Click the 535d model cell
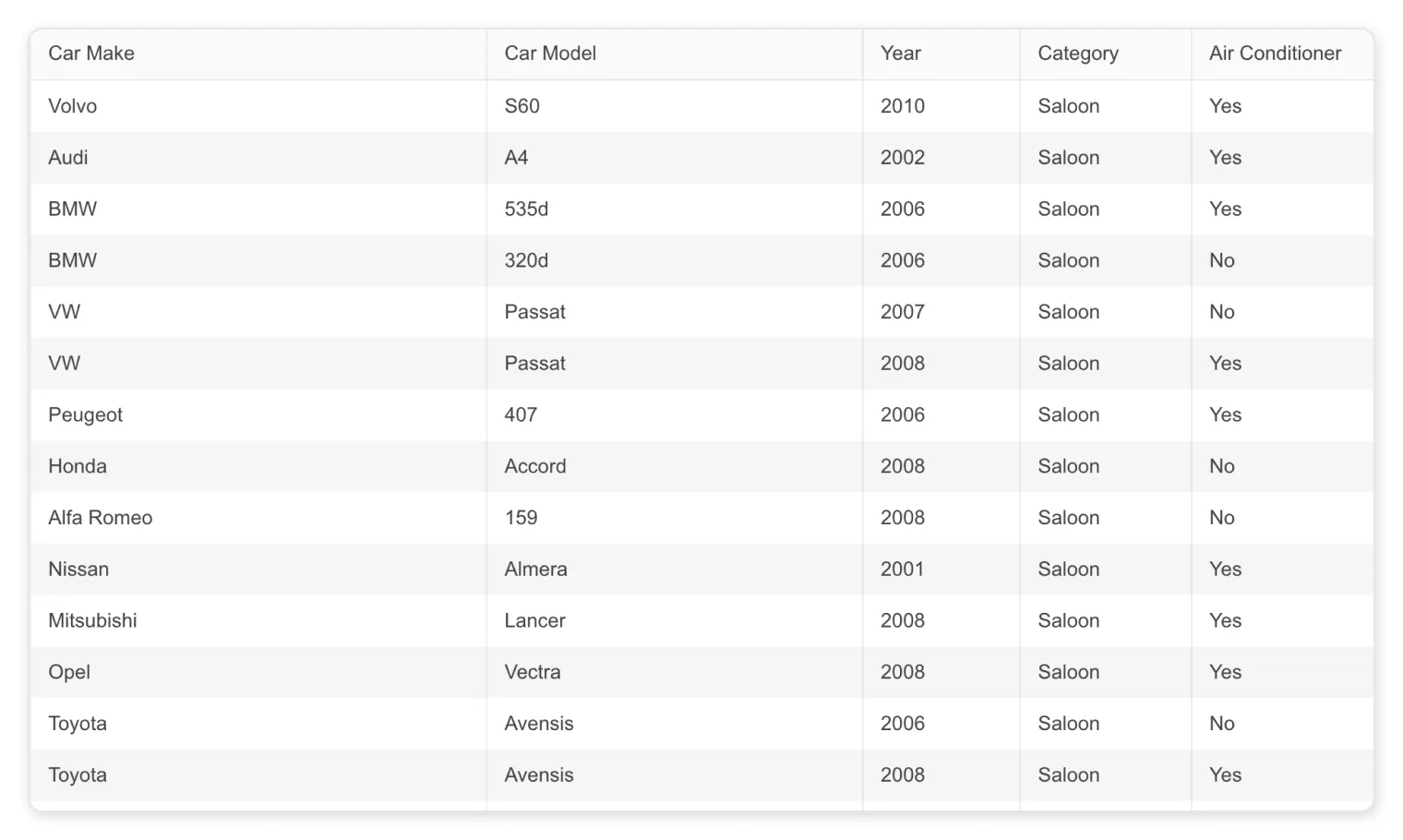Viewport: 1403px width, 840px height. (x=674, y=210)
